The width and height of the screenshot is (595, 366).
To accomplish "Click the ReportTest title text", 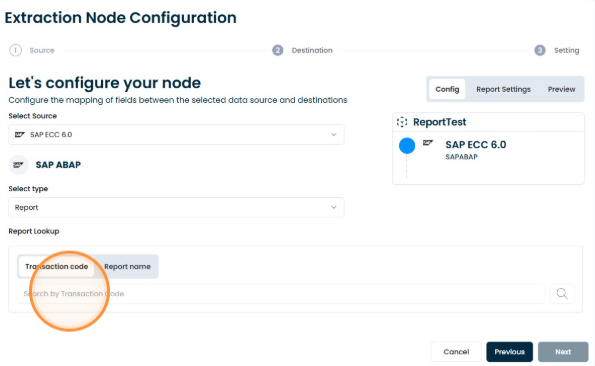I will point(439,122).
